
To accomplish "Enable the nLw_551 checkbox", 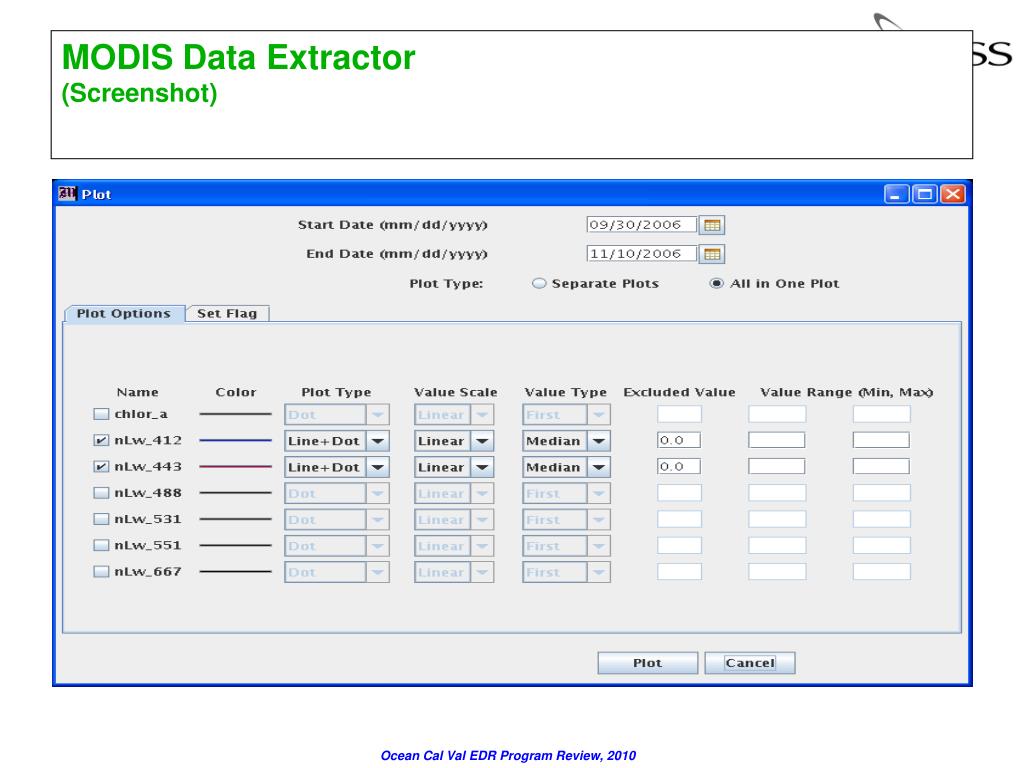I will (101, 545).
